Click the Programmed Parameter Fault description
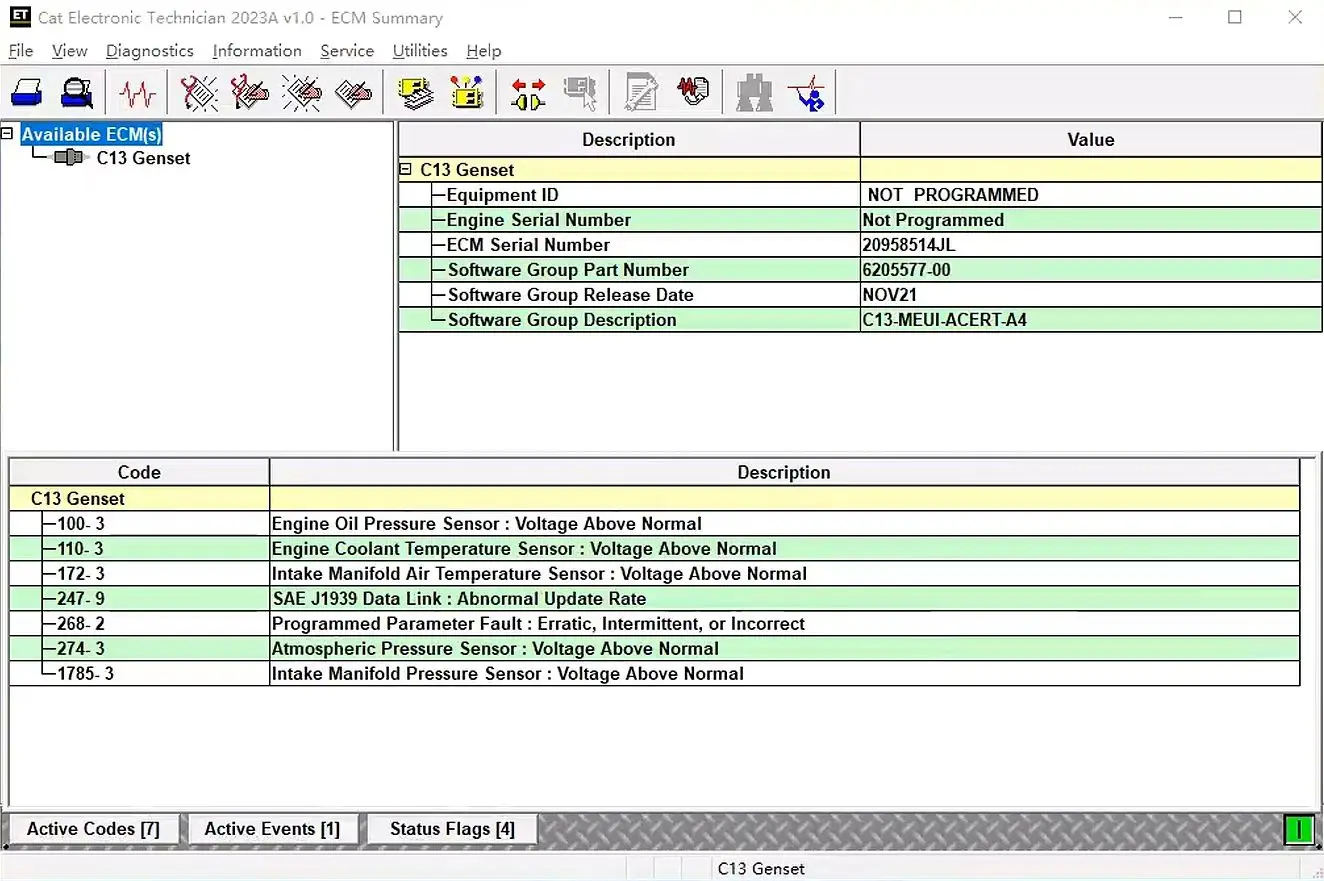 [538, 624]
